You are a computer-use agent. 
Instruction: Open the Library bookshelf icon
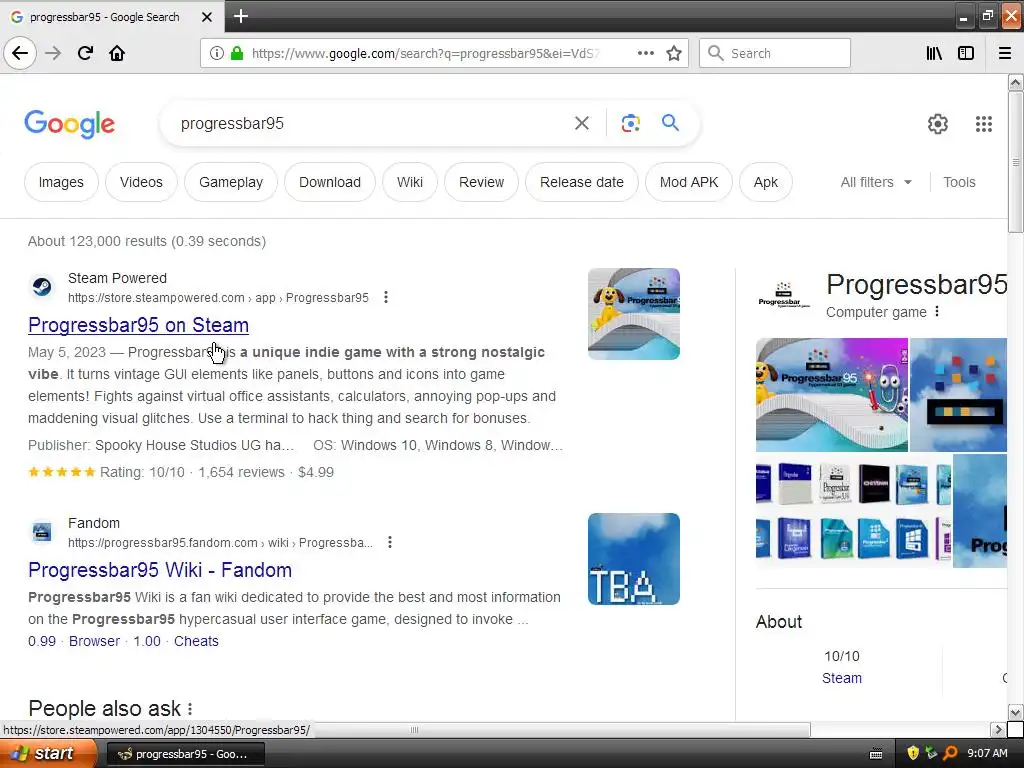tap(934, 53)
